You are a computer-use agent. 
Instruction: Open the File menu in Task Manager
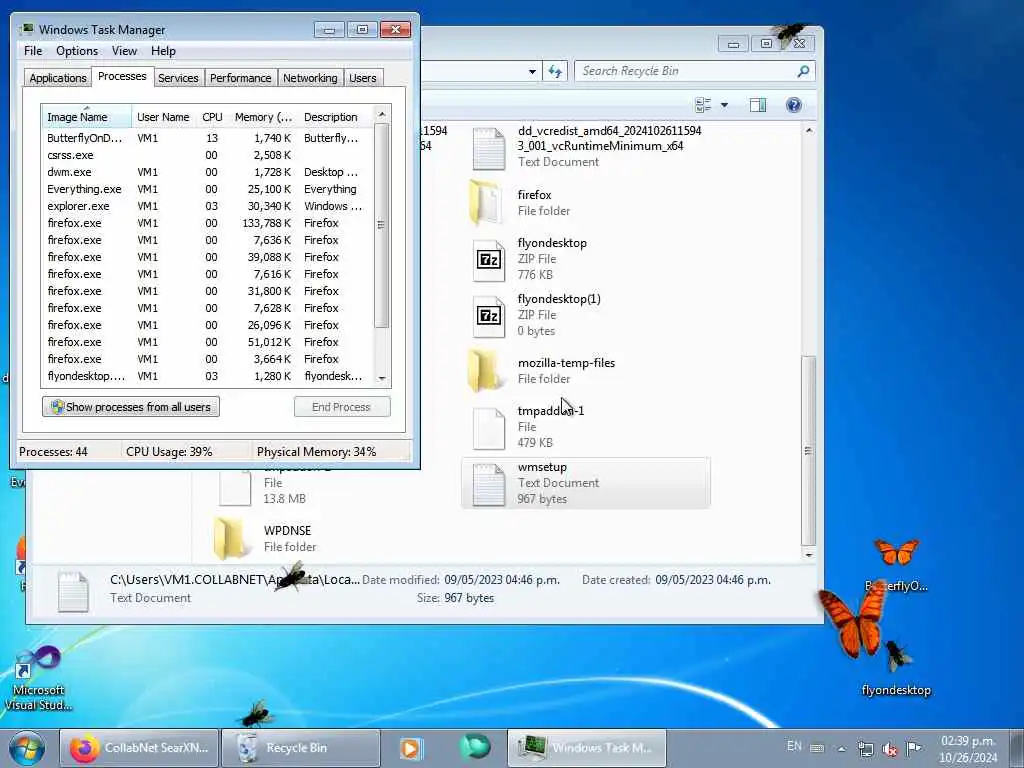(x=33, y=51)
